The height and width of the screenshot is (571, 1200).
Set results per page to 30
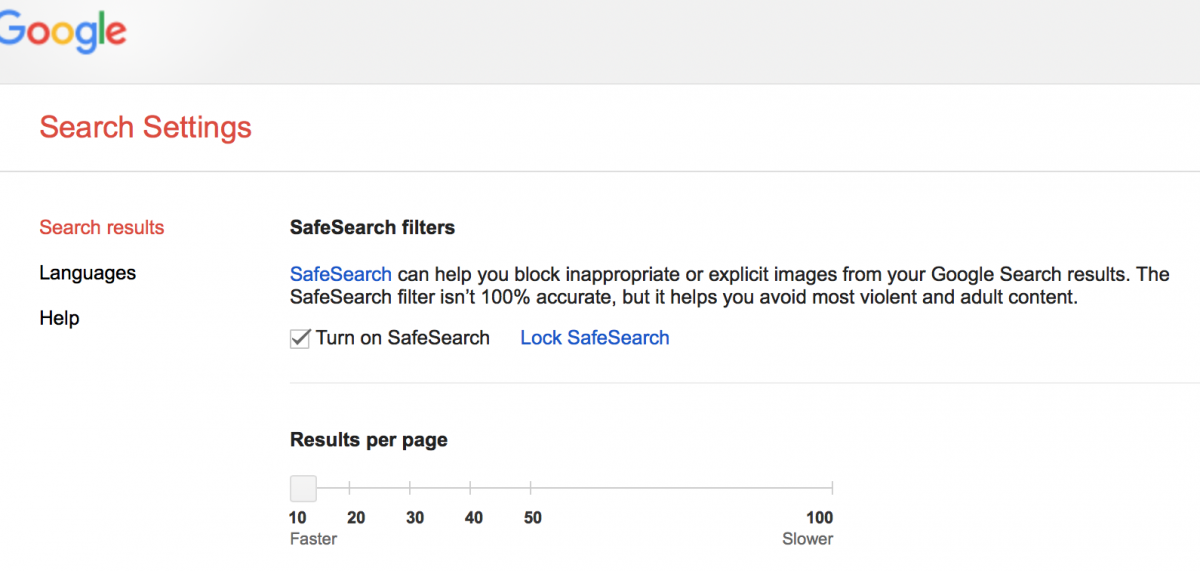pos(410,488)
